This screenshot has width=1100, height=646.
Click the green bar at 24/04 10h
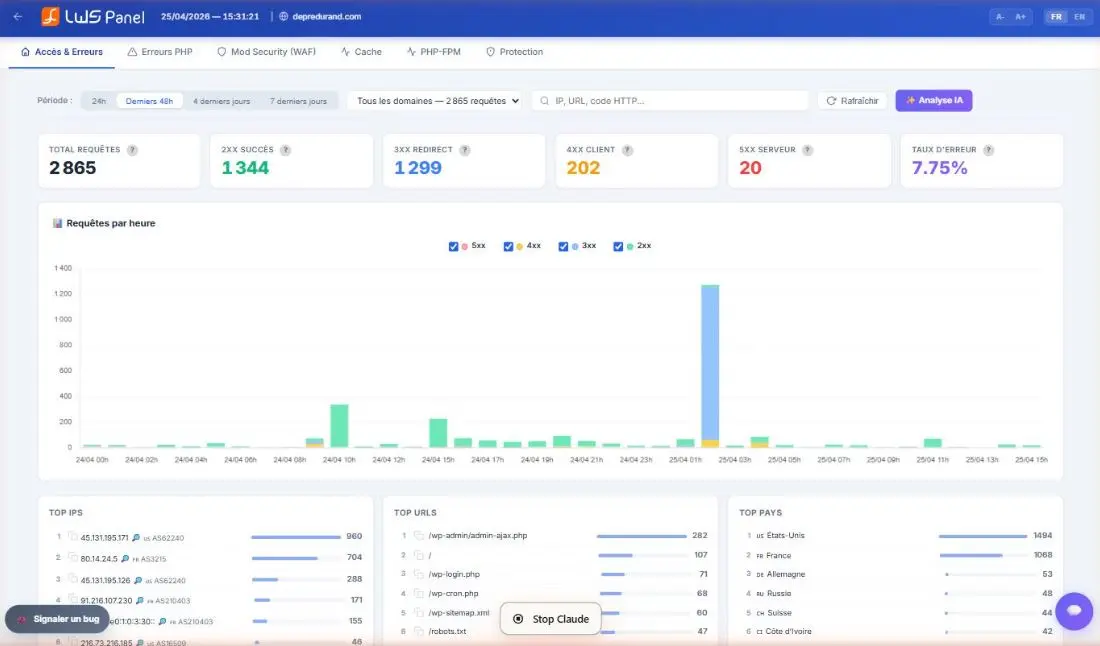tap(339, 426)
